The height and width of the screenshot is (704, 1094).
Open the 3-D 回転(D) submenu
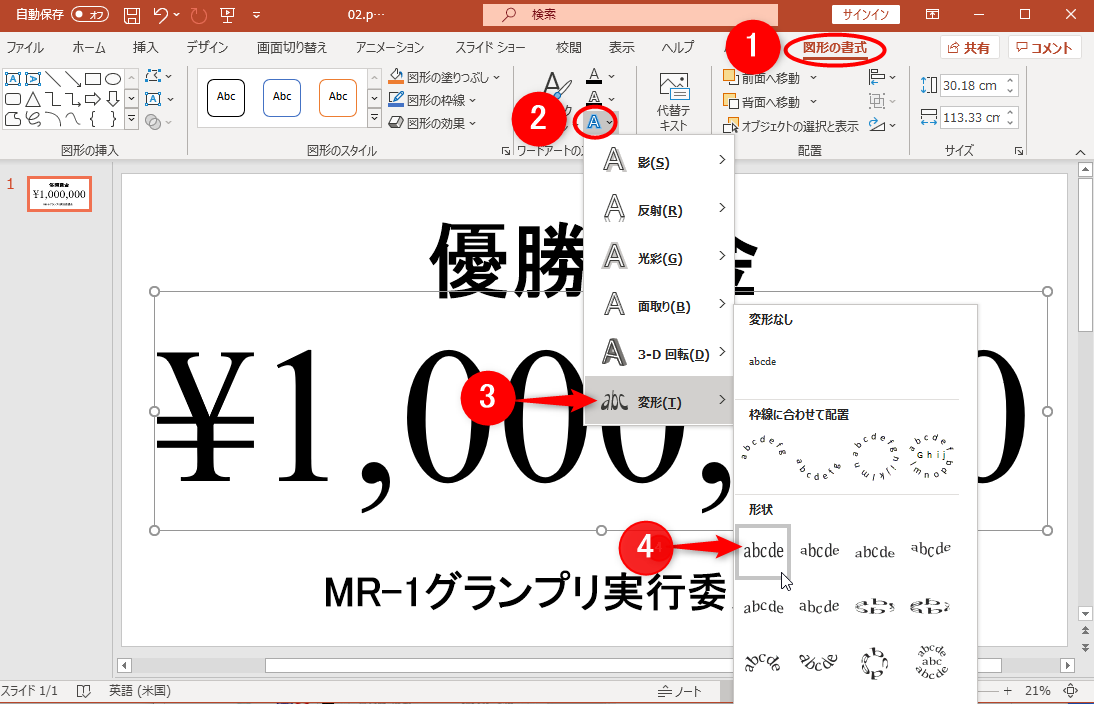tap(659, 354)
